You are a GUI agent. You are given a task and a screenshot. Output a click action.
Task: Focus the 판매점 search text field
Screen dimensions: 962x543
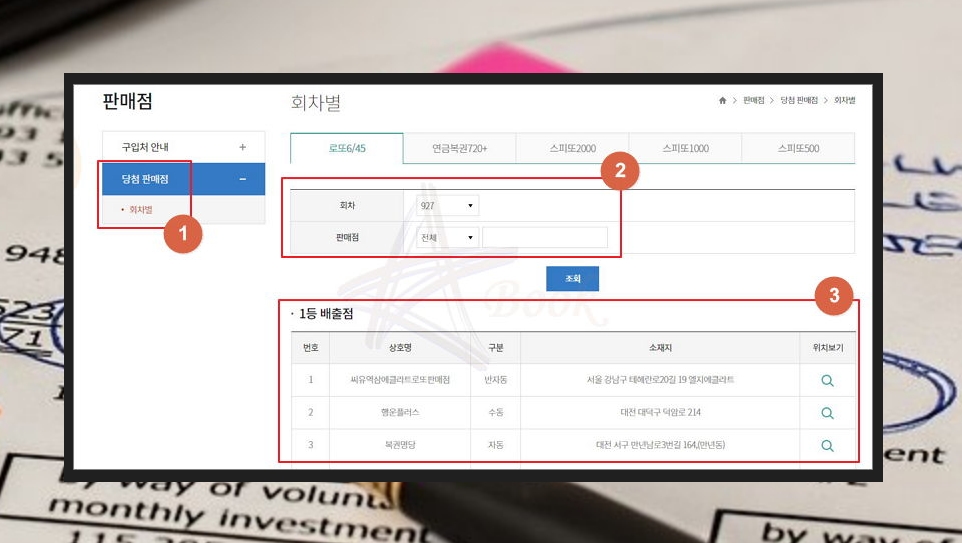pyautogui.click(x=545, y=237)
